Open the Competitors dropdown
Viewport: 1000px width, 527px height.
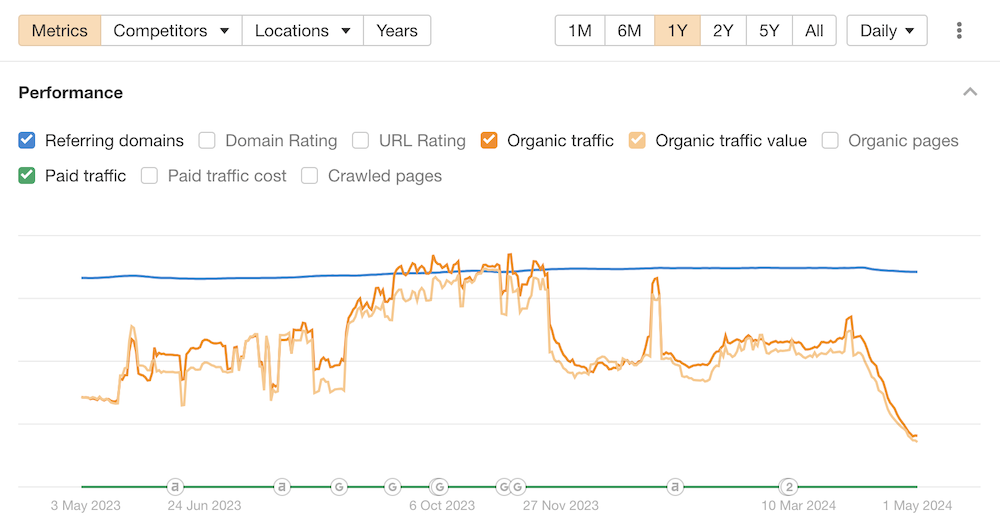[x=171, y=31]
